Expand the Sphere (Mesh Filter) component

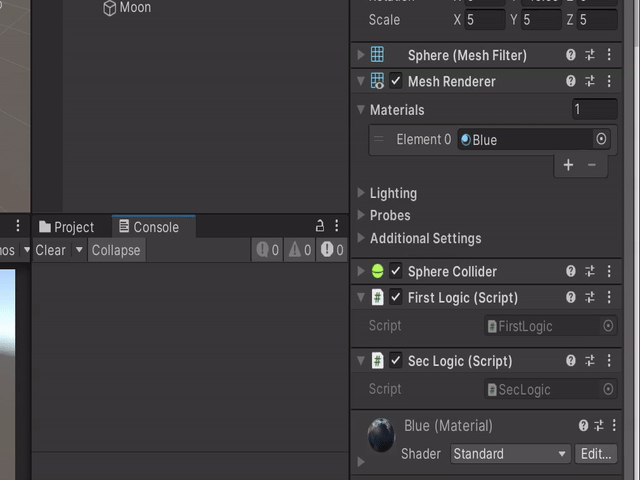coord(360,55)
